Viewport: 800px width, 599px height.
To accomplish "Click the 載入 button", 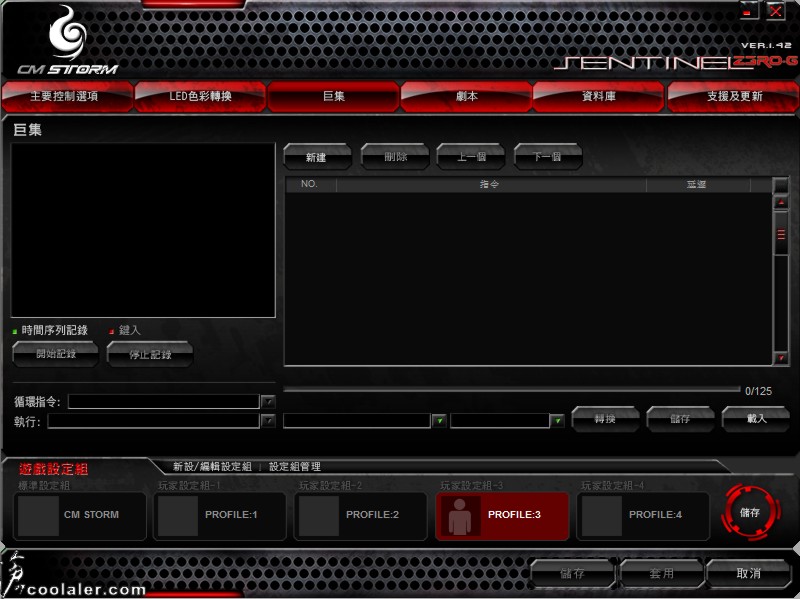I will pyautogui.click(x=756, y=419).
